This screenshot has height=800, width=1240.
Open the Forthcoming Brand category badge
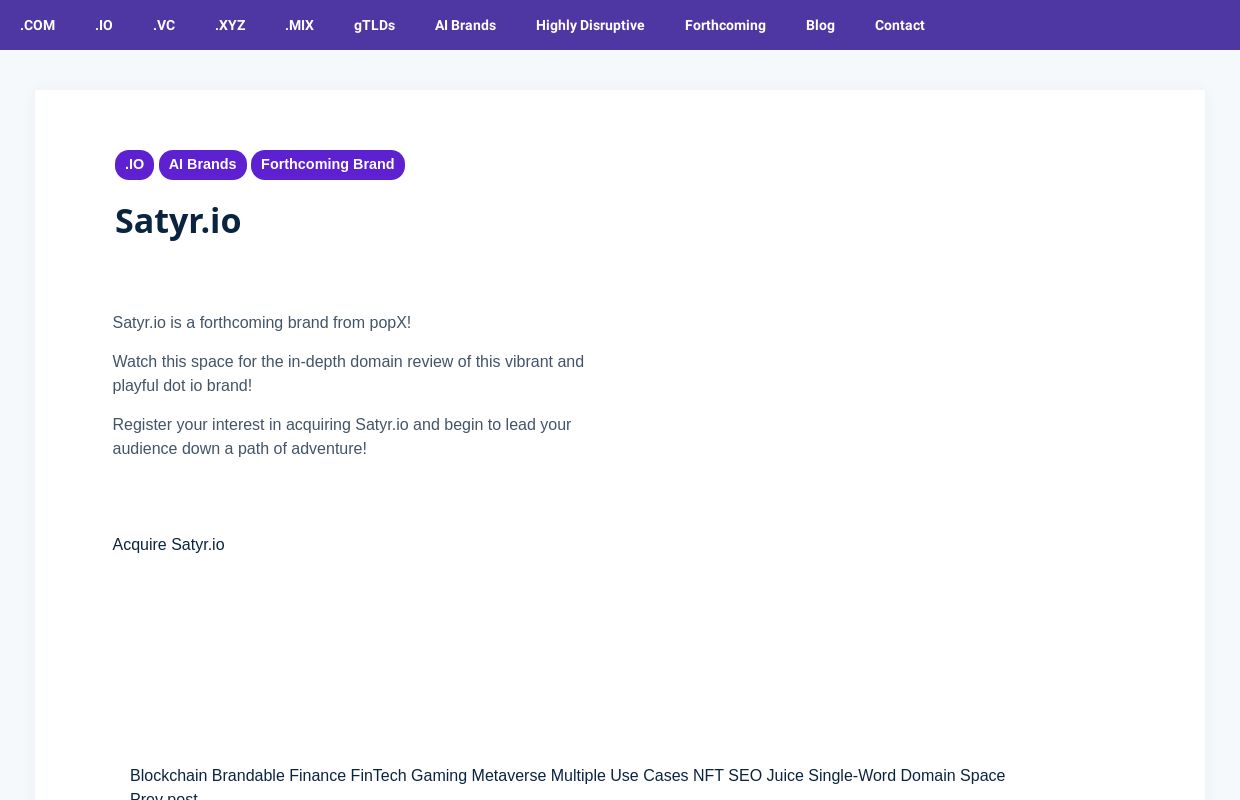pos(328,165)
